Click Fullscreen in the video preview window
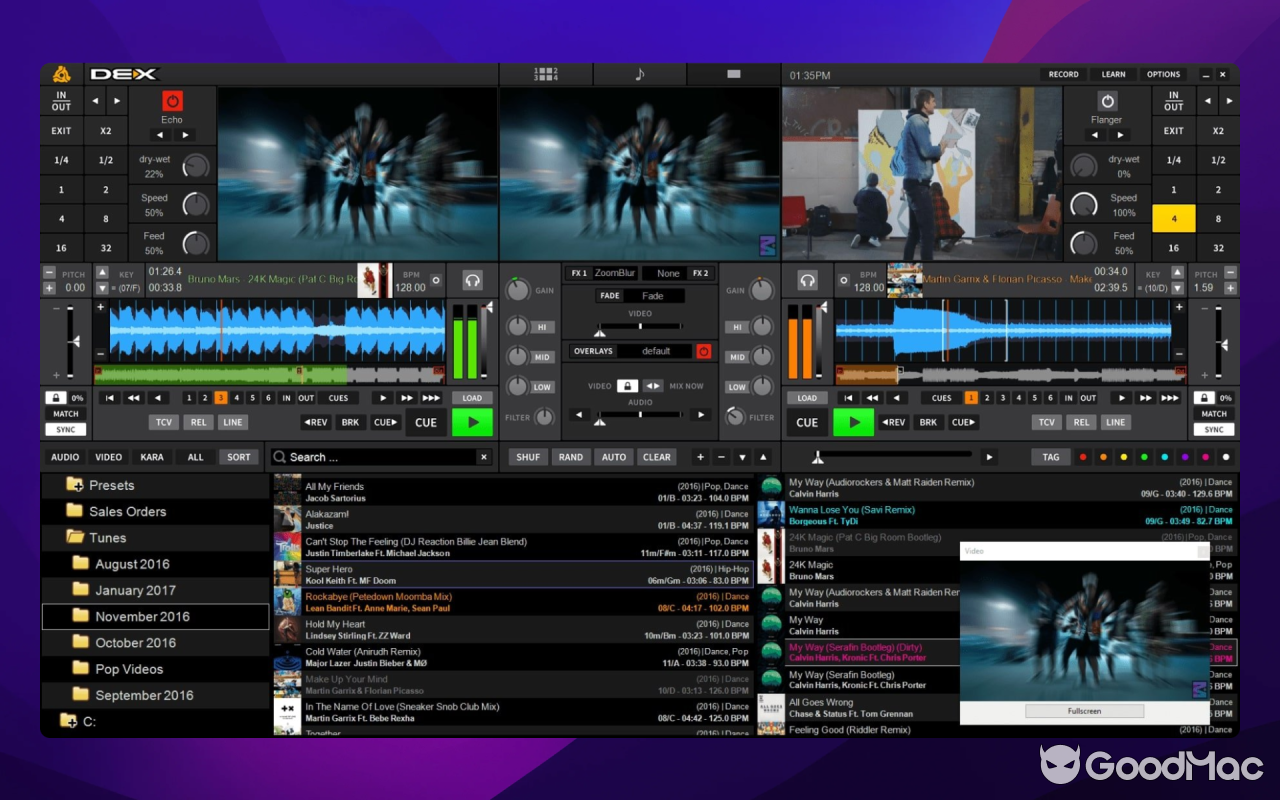1280x800 pixels. [1084, 711]
